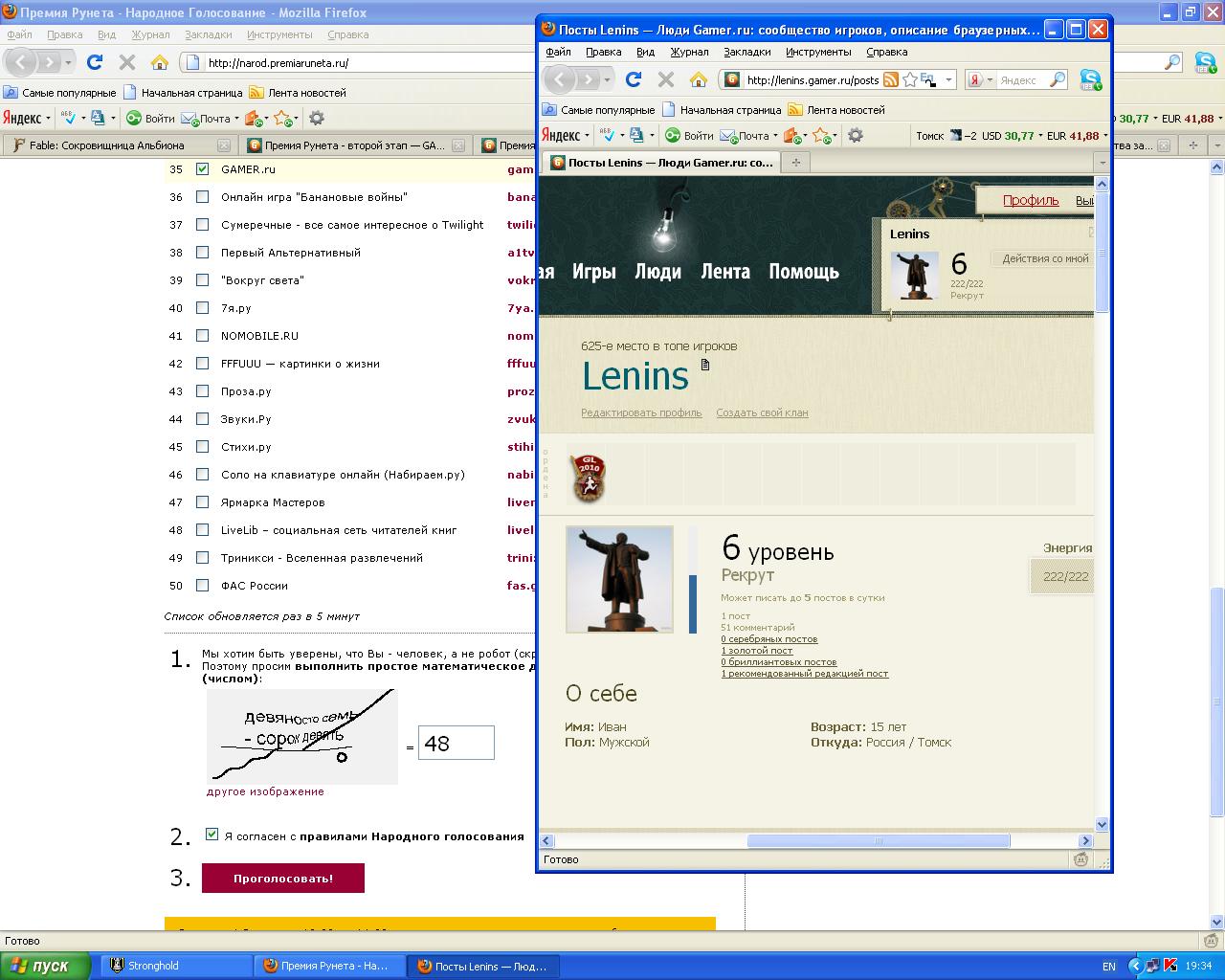Screen dimensions: 1225x980
Task: Check the Сумеречные Twilight checkbox
Action: 202,225
